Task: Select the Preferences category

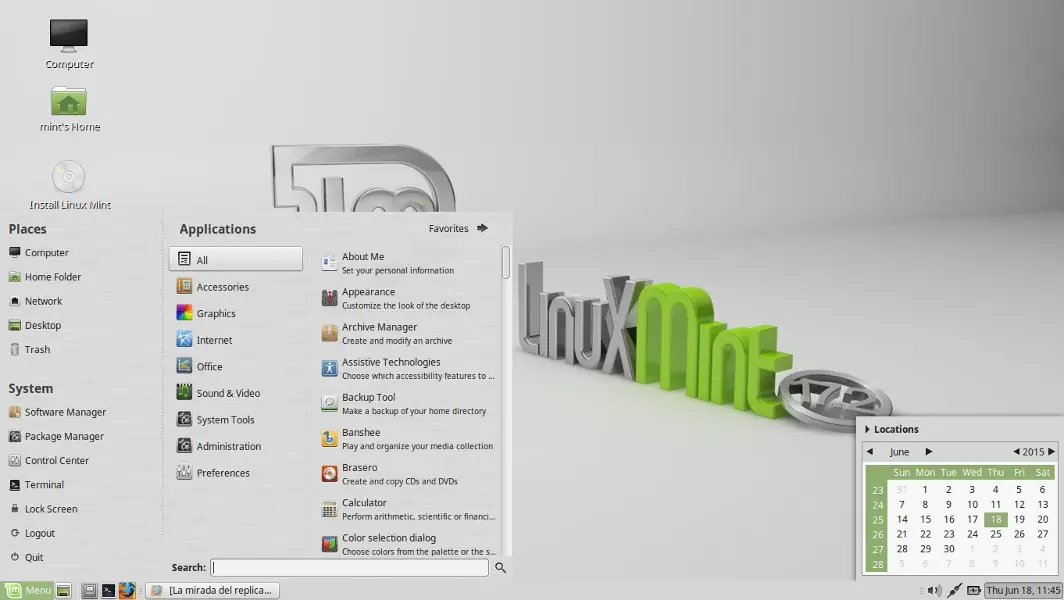Action: [236, 472]
